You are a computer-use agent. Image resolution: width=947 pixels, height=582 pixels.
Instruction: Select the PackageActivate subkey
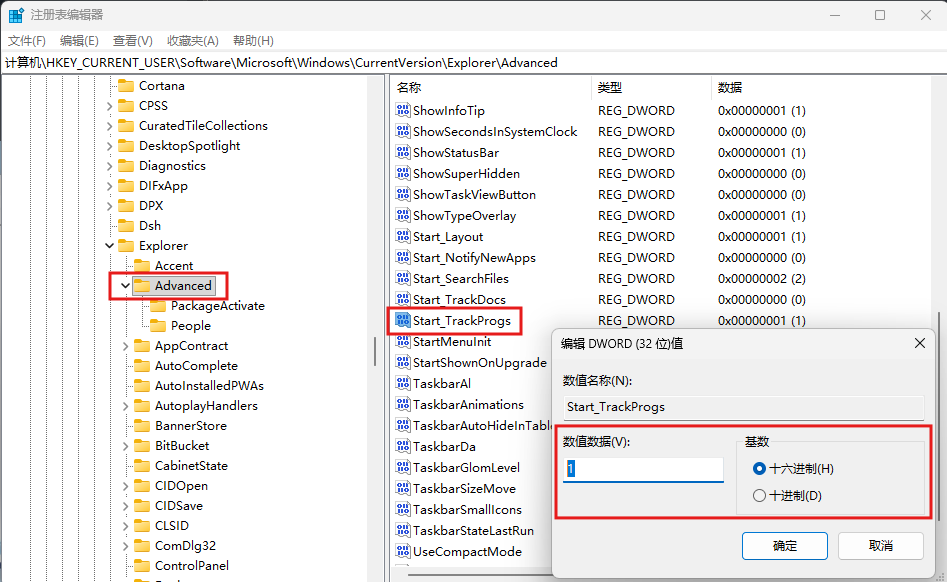click(217, 305)
